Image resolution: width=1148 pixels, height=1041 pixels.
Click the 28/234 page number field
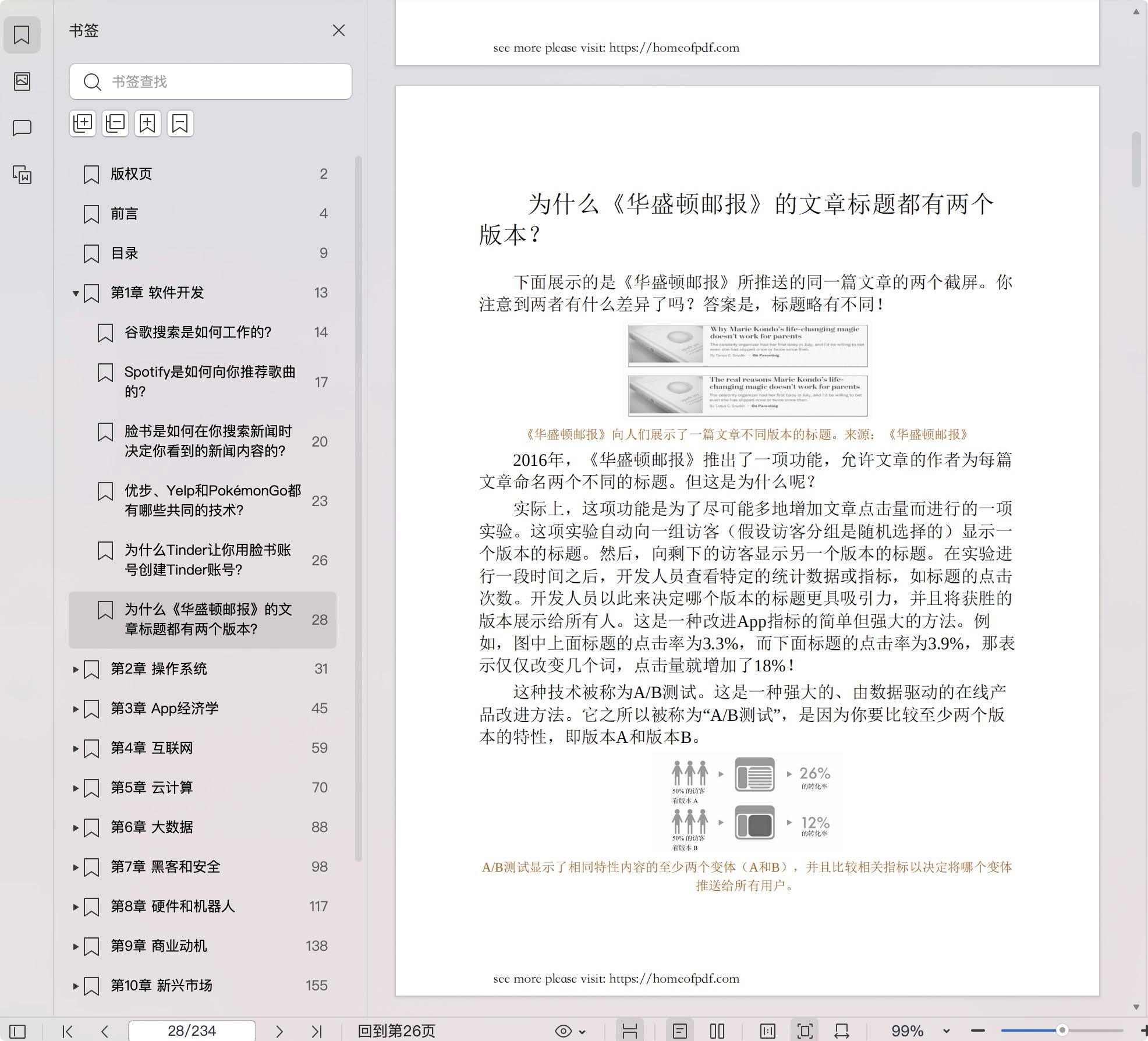coord(192,1031)
